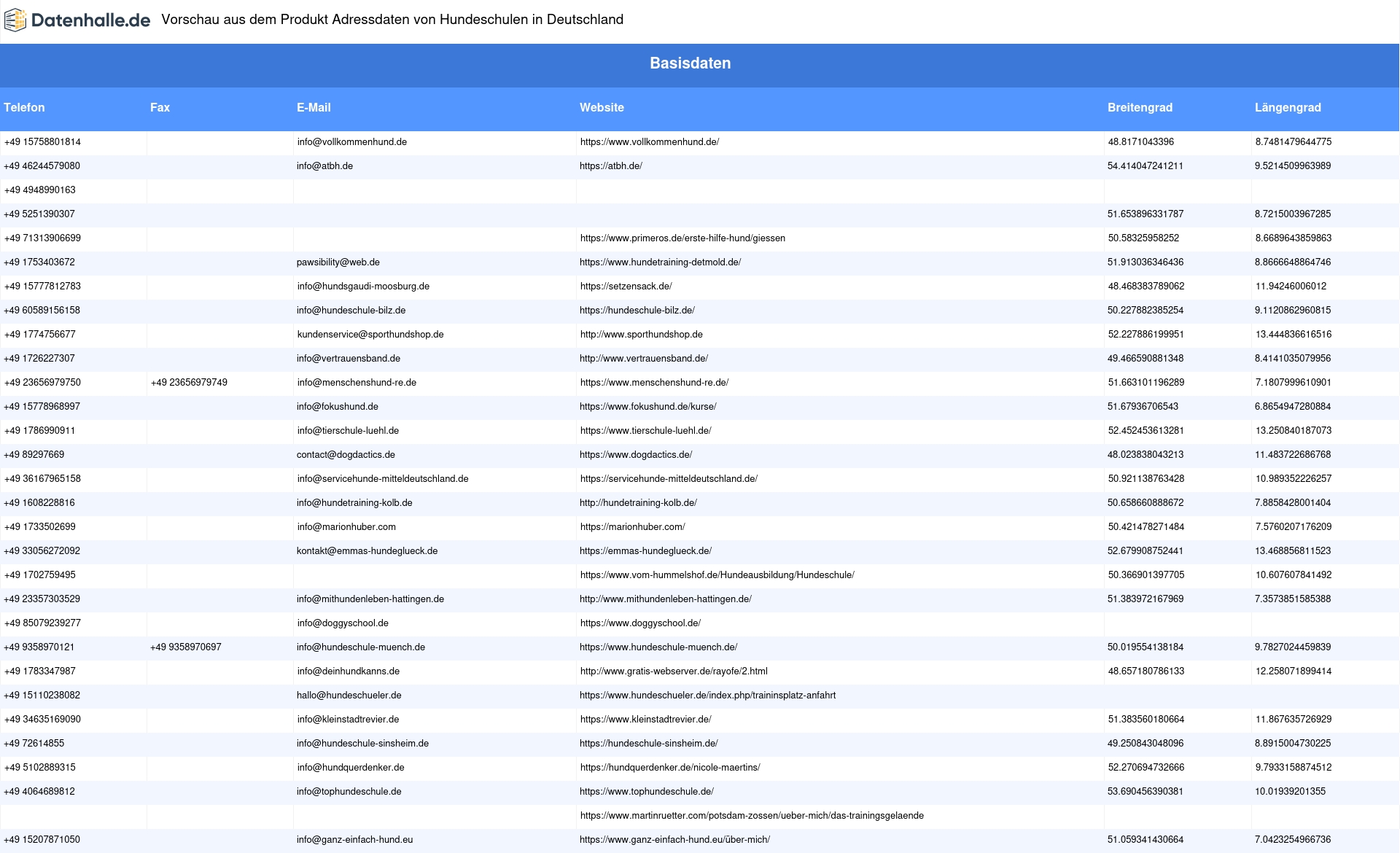1400x853 pixels.
Task: Open hundeschule-sinsheim.de website link
Action: 649,744
